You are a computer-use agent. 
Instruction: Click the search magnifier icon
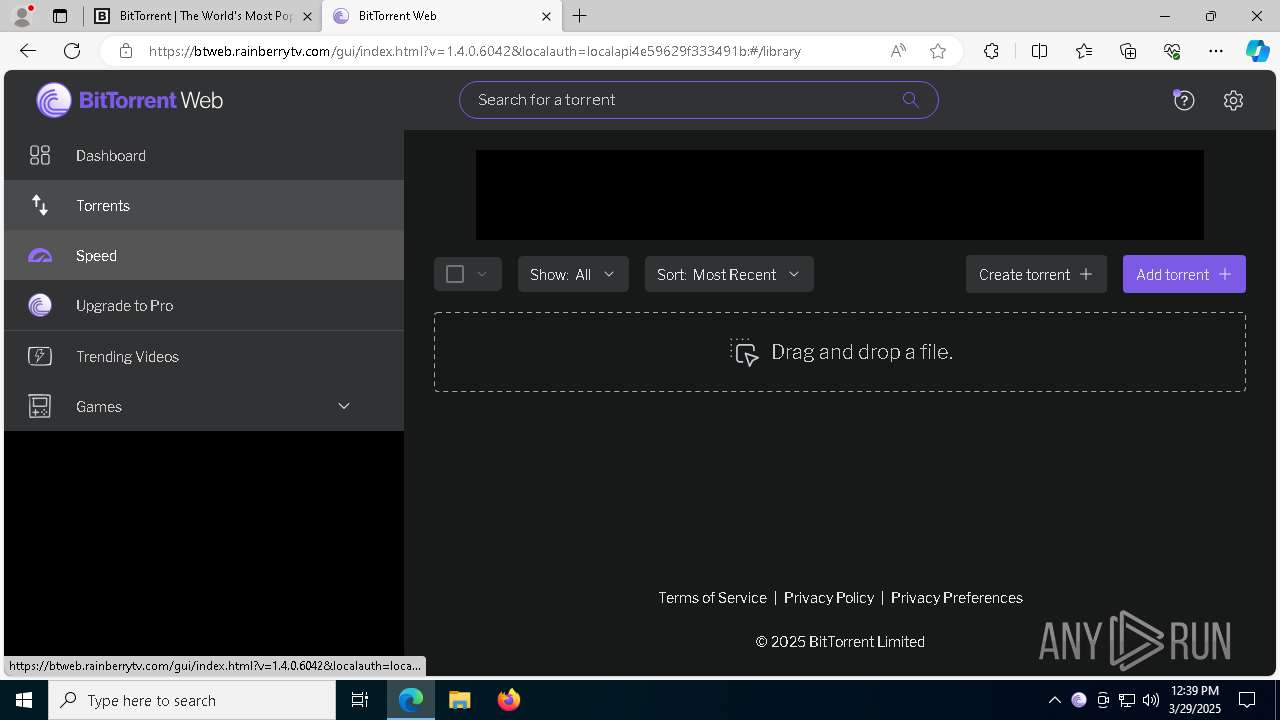pyautogui.click(x=910, y=99)
